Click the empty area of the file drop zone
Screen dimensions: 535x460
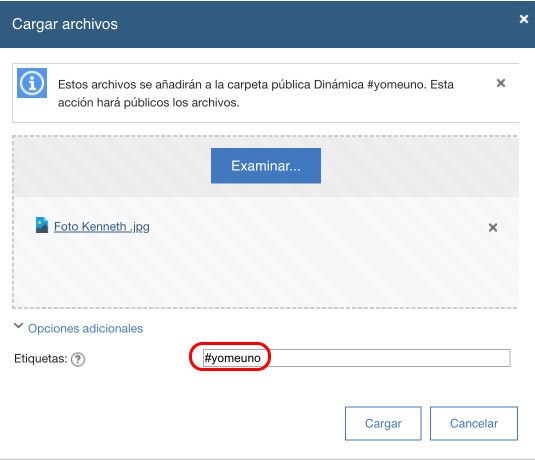(x=266, y=273)
